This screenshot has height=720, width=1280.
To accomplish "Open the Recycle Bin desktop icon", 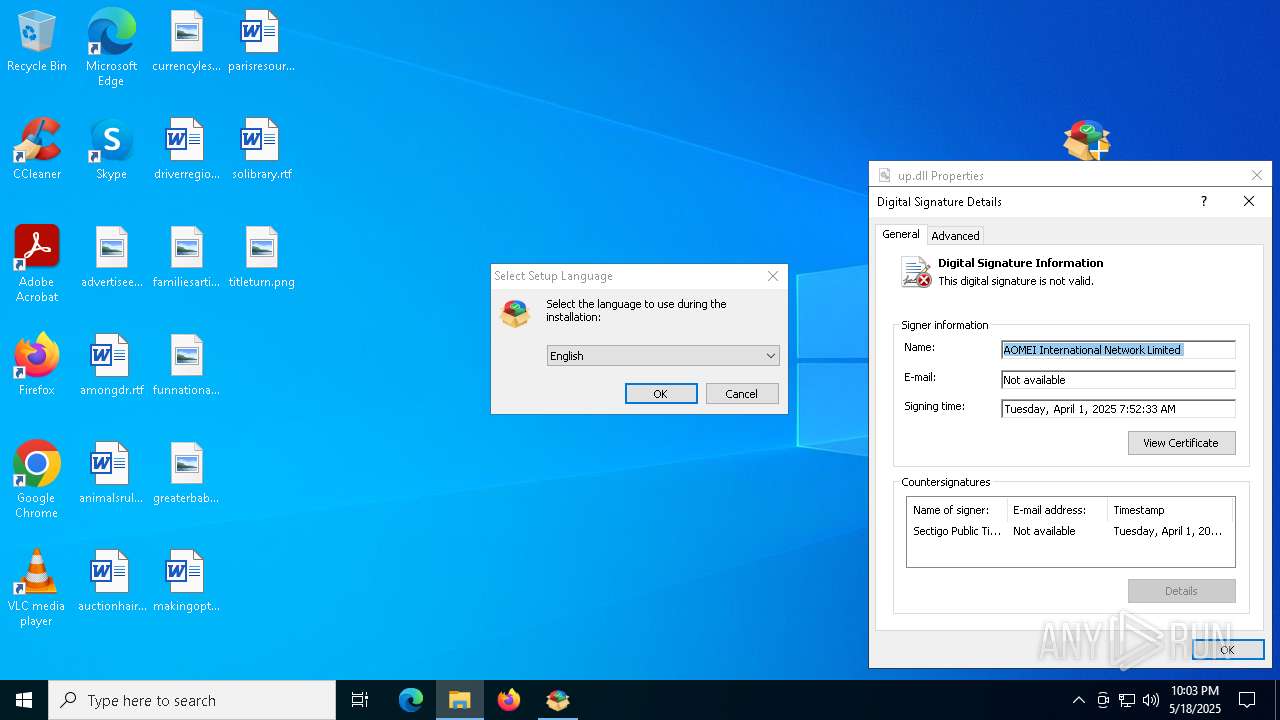I will point(37,42).
